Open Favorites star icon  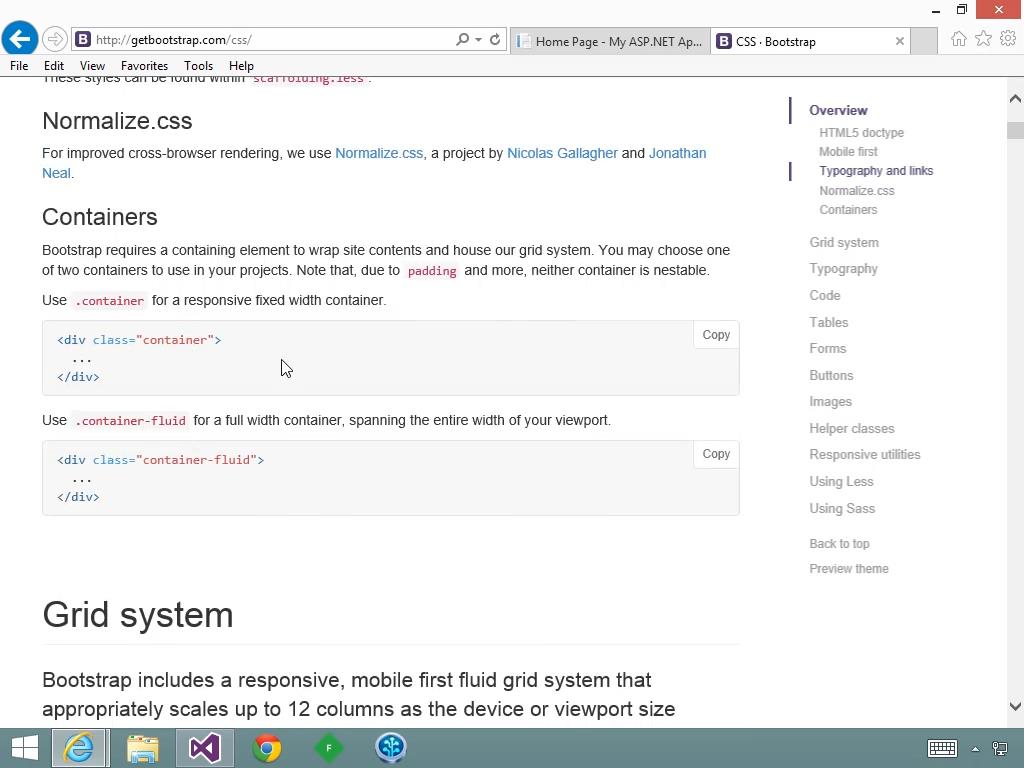983,39
